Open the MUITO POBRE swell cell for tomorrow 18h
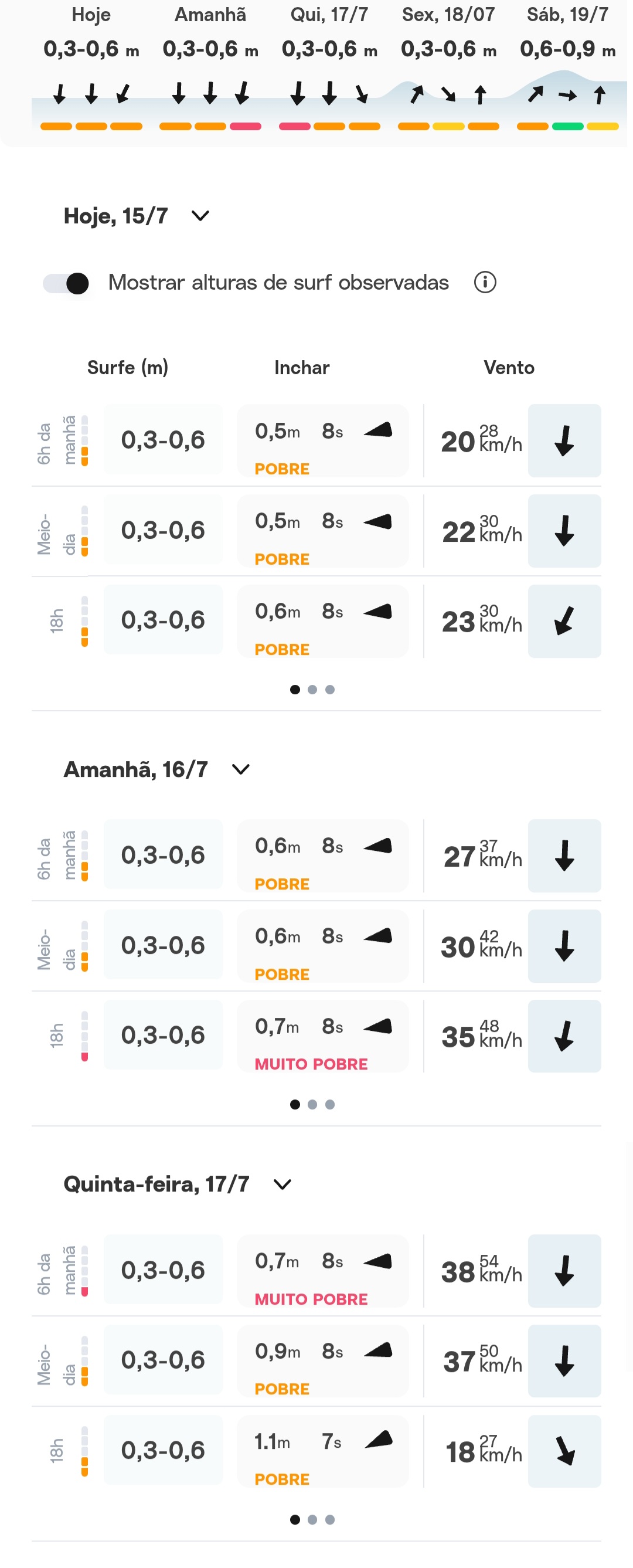 (322, 1036)
